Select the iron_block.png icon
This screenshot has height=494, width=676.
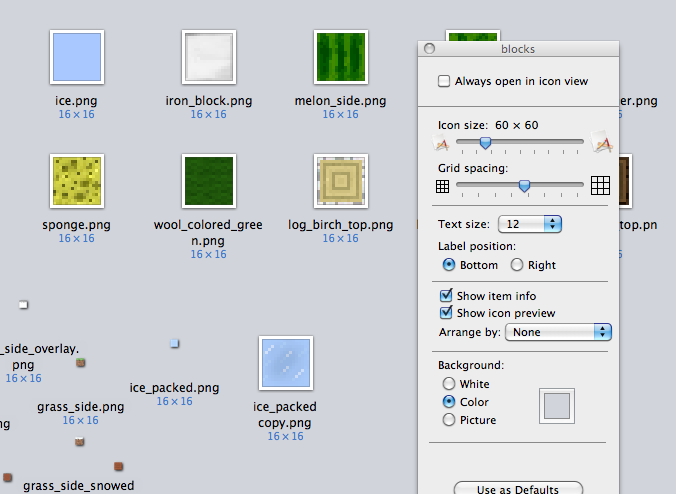[x=209, y=57]
